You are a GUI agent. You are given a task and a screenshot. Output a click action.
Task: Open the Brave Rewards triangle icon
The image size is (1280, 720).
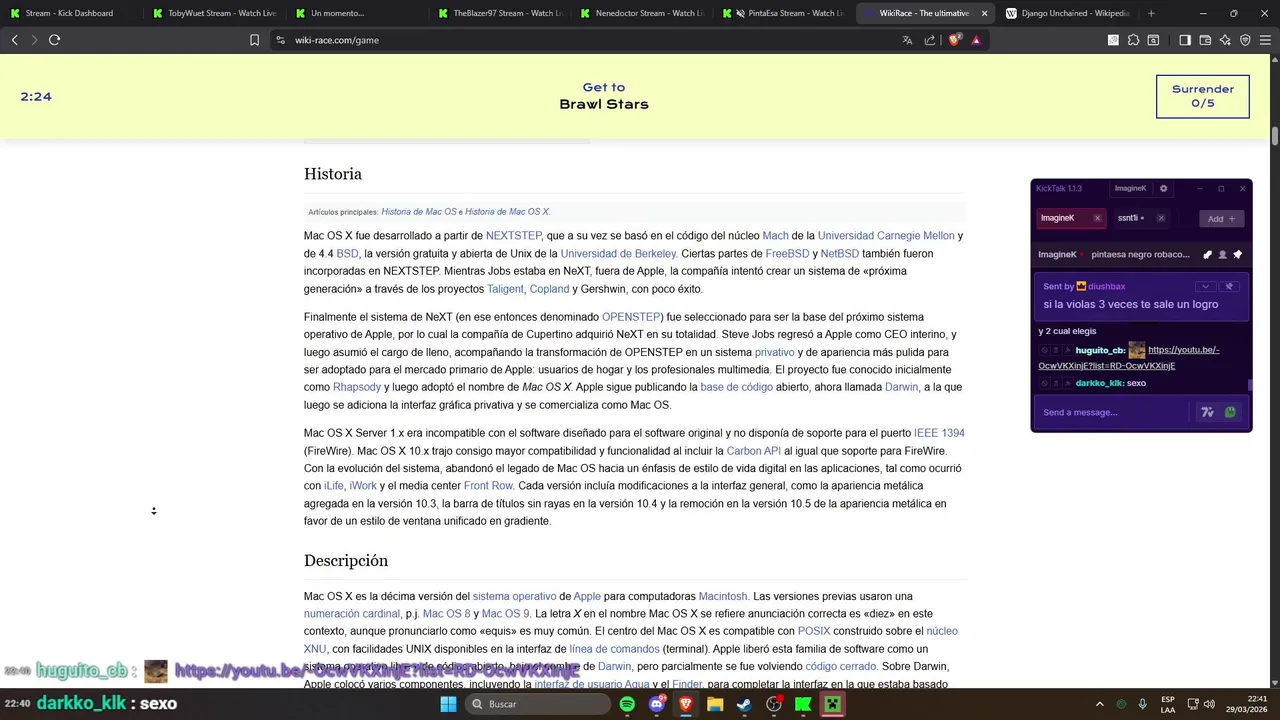tap(976, 40)
